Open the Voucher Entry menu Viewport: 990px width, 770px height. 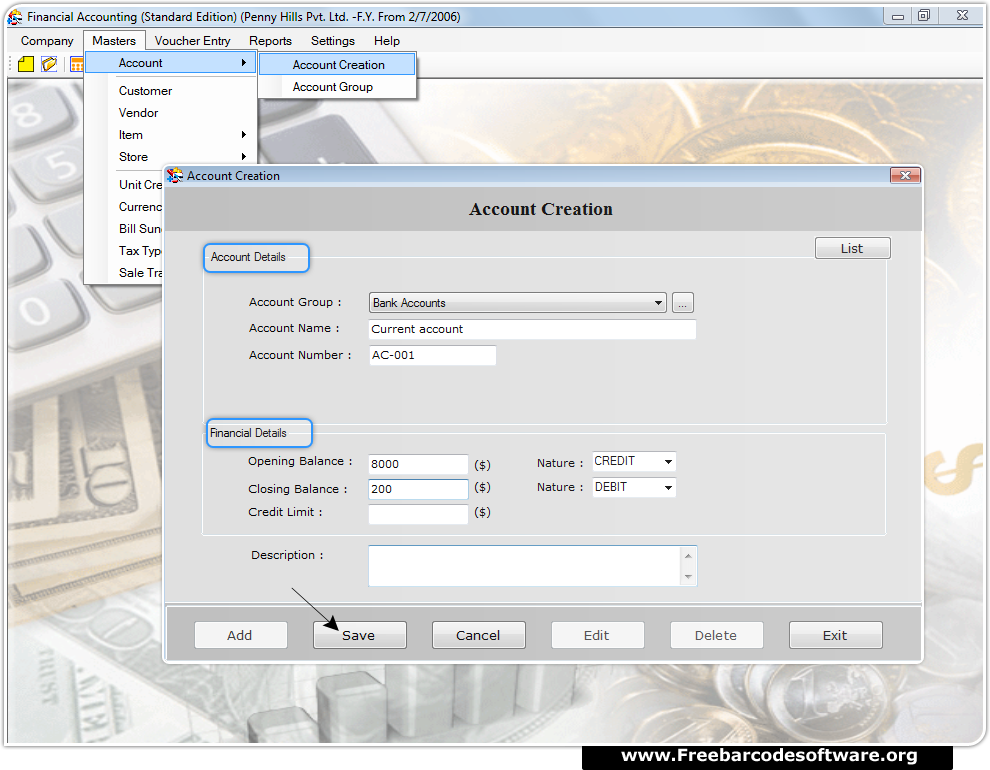coord(193,41)
